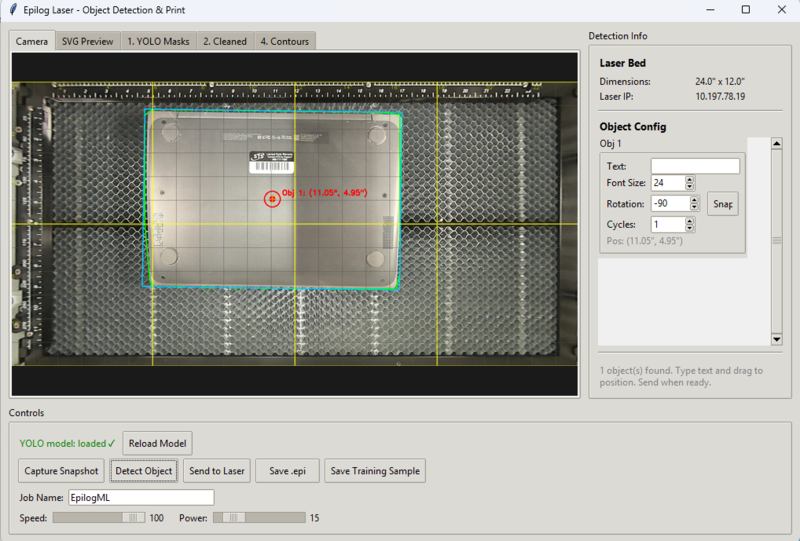Click the red Obj 1 center marker
This screenshot has height=541, width=800.
coord(272,199)
